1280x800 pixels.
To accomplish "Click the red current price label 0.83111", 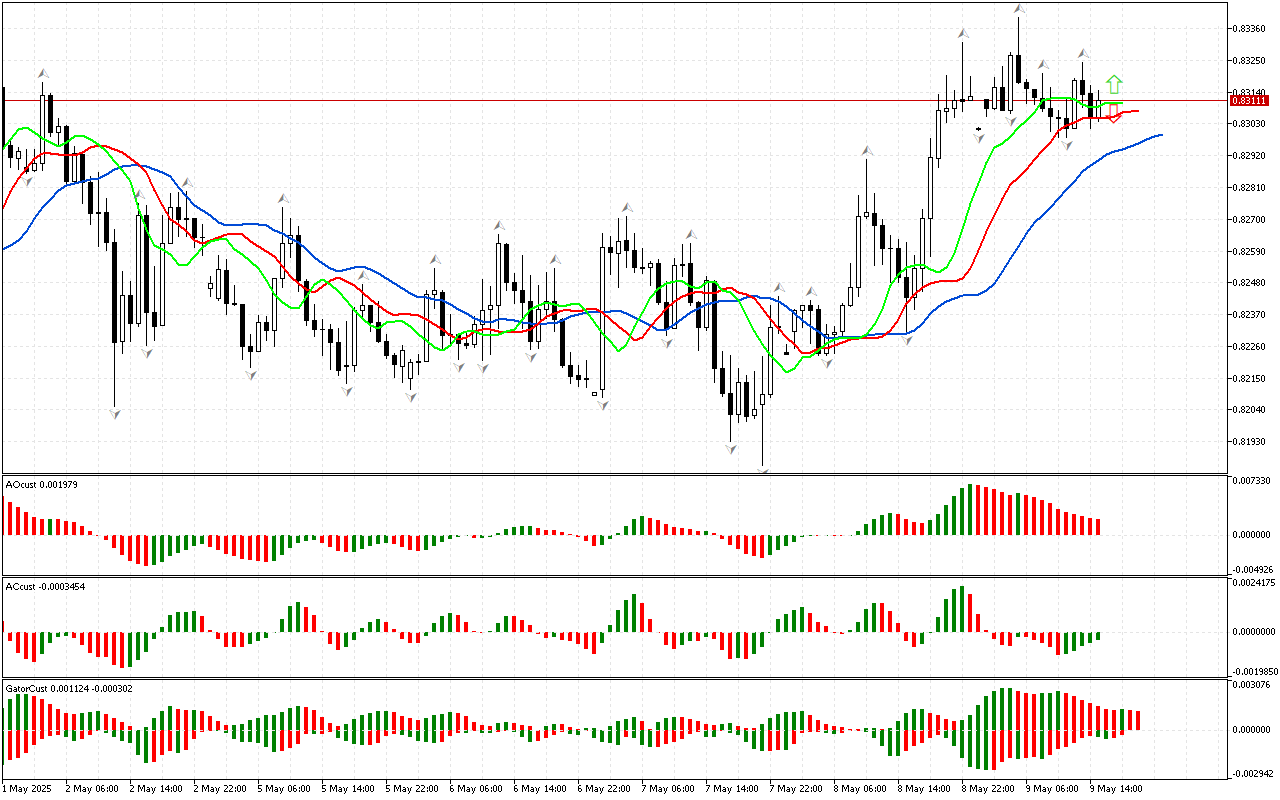I will pyautogui.click(x=1249, y=101).
